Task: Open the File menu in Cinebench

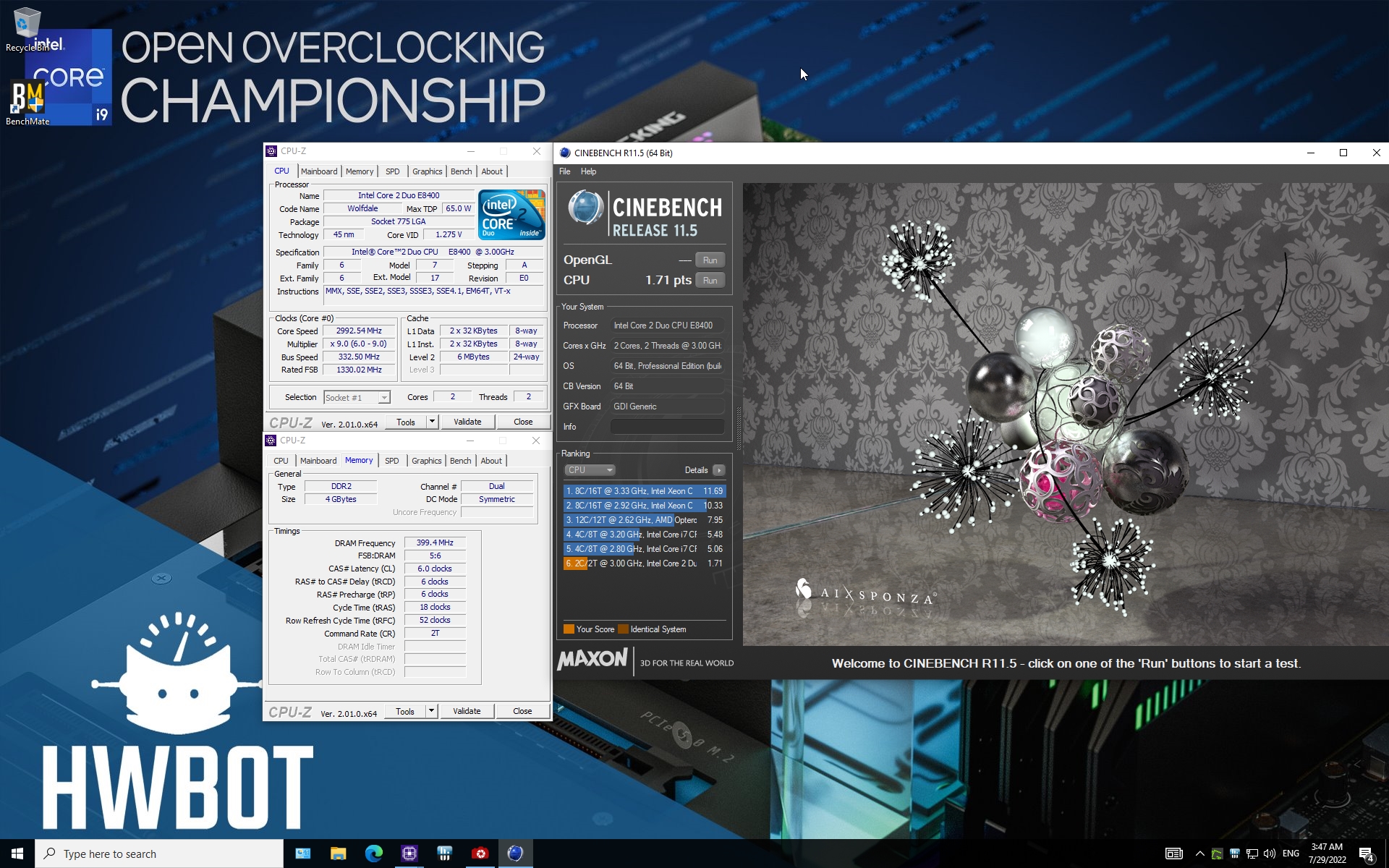Action: tap(565, 171)
